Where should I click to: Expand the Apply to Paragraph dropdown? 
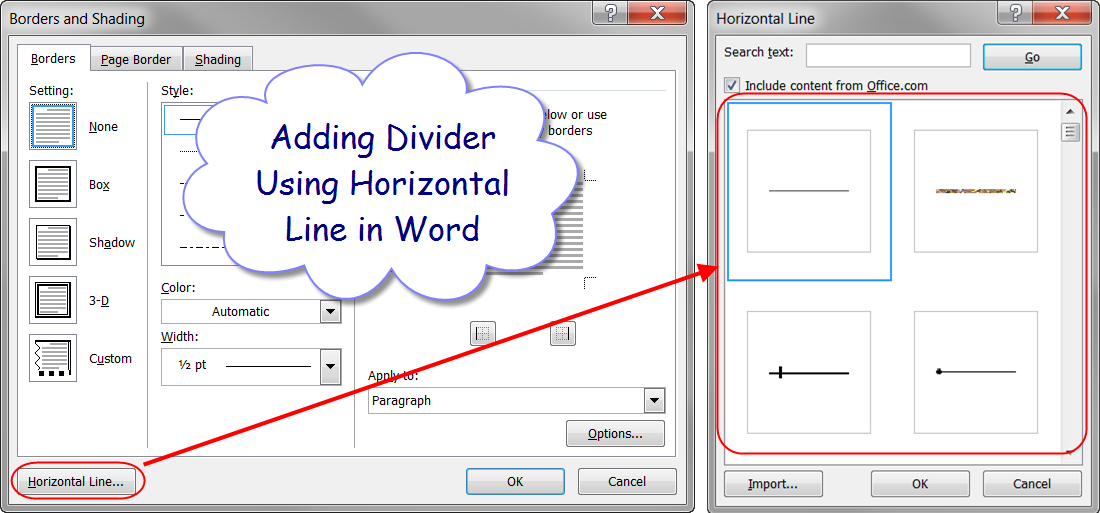pos(654,401)
